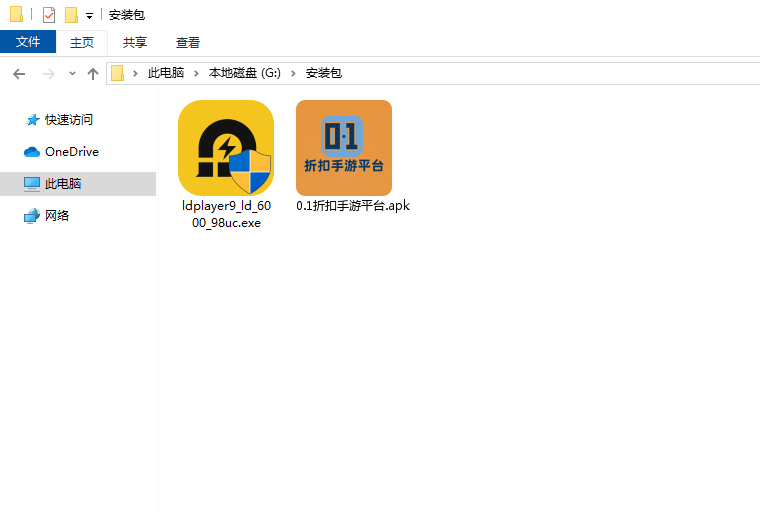Switch to the 查看 ribbon tab

pos(188,42)
